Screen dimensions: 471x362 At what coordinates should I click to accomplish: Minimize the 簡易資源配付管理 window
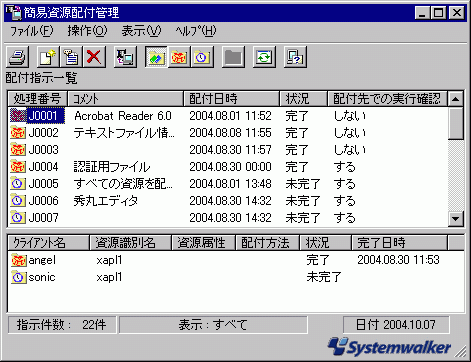click(x=422, y=13)
